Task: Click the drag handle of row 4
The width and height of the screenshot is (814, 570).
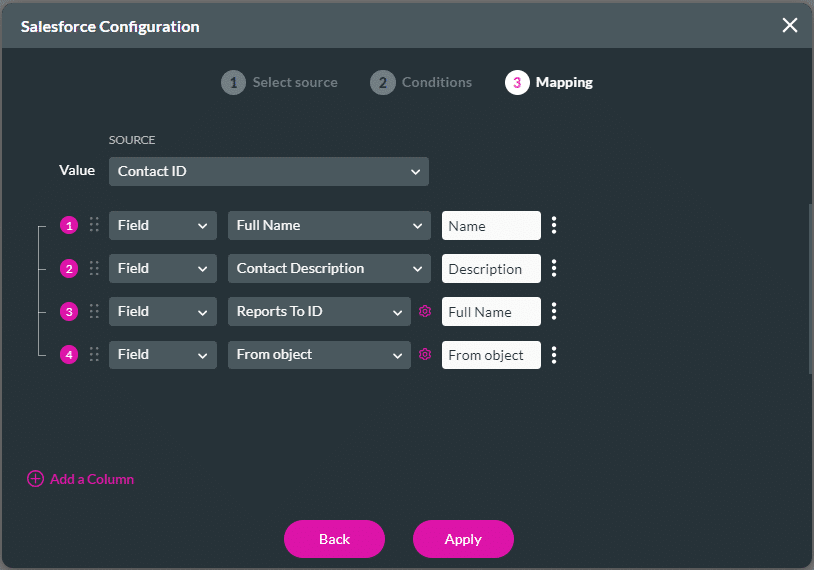Action: pyautogui.click(x=94, y=354)
